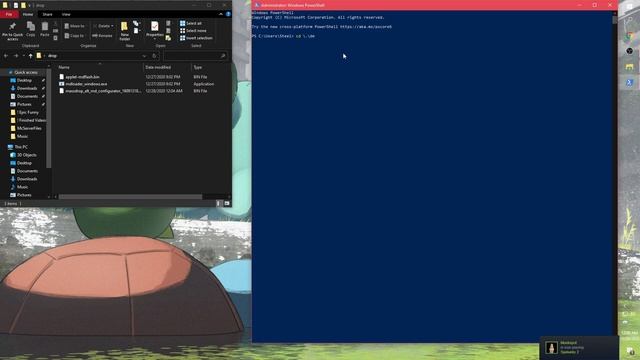Open the Delete dropdown arrow
This screenshot has width=640, height=360.
[x=112, y=26]
